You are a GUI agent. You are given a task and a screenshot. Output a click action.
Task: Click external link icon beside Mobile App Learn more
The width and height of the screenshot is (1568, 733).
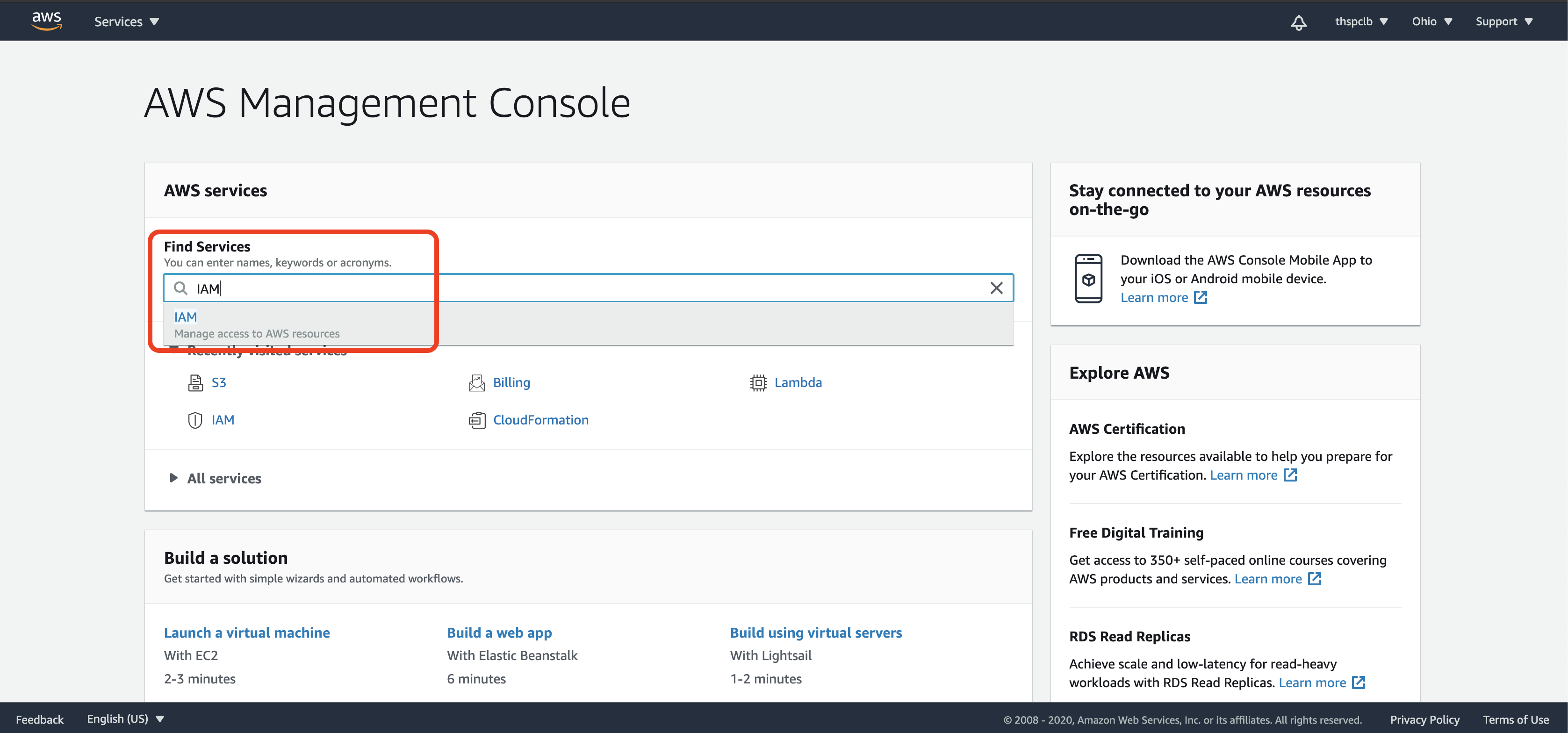pos(1201,298)
